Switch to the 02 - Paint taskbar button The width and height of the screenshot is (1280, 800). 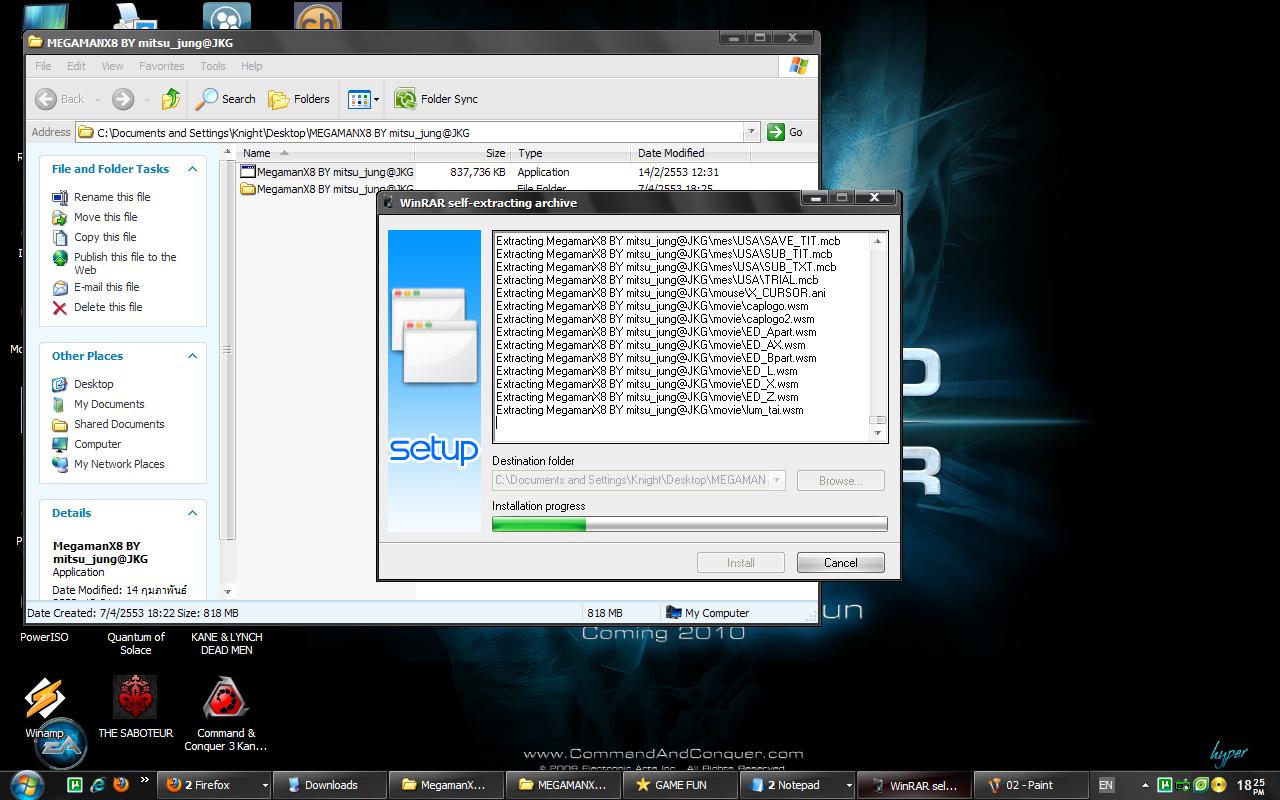[1029, 785]
